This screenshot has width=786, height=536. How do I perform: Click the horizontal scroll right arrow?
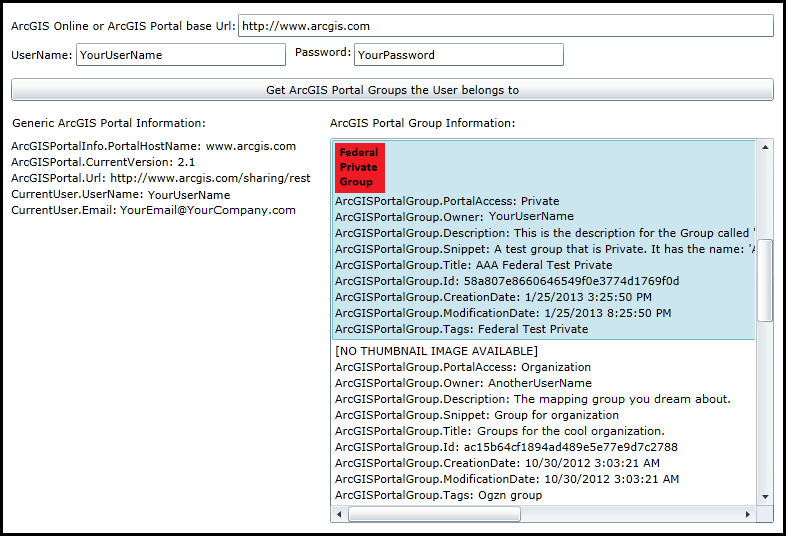748,514
